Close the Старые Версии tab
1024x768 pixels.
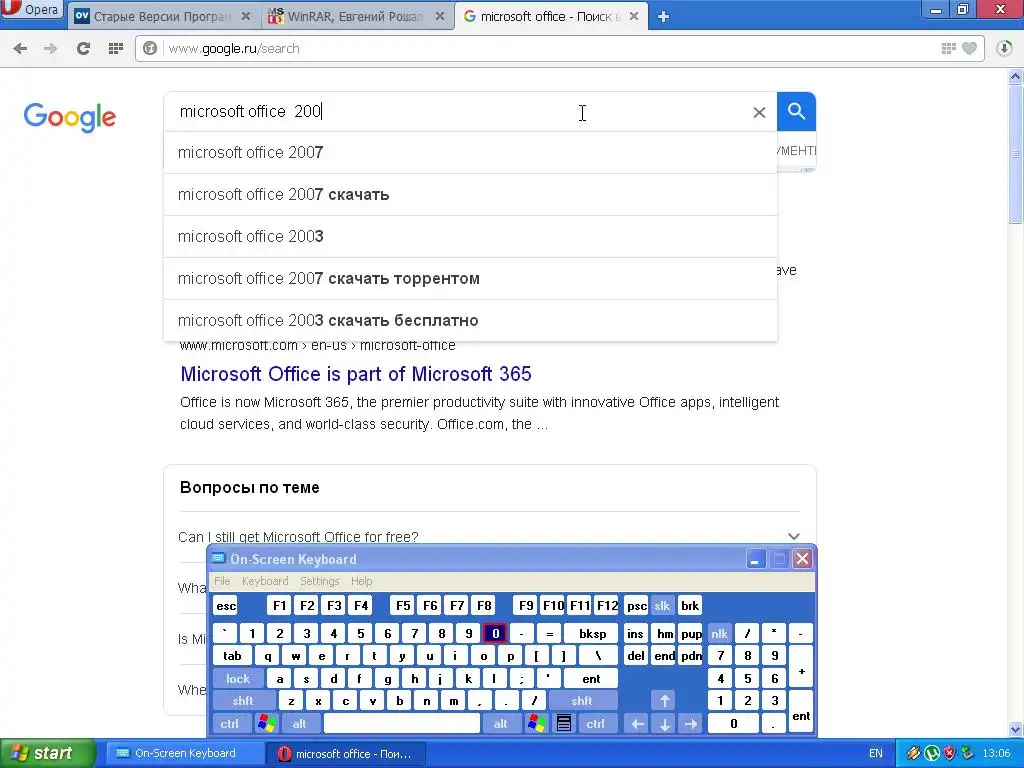[246, 16]
